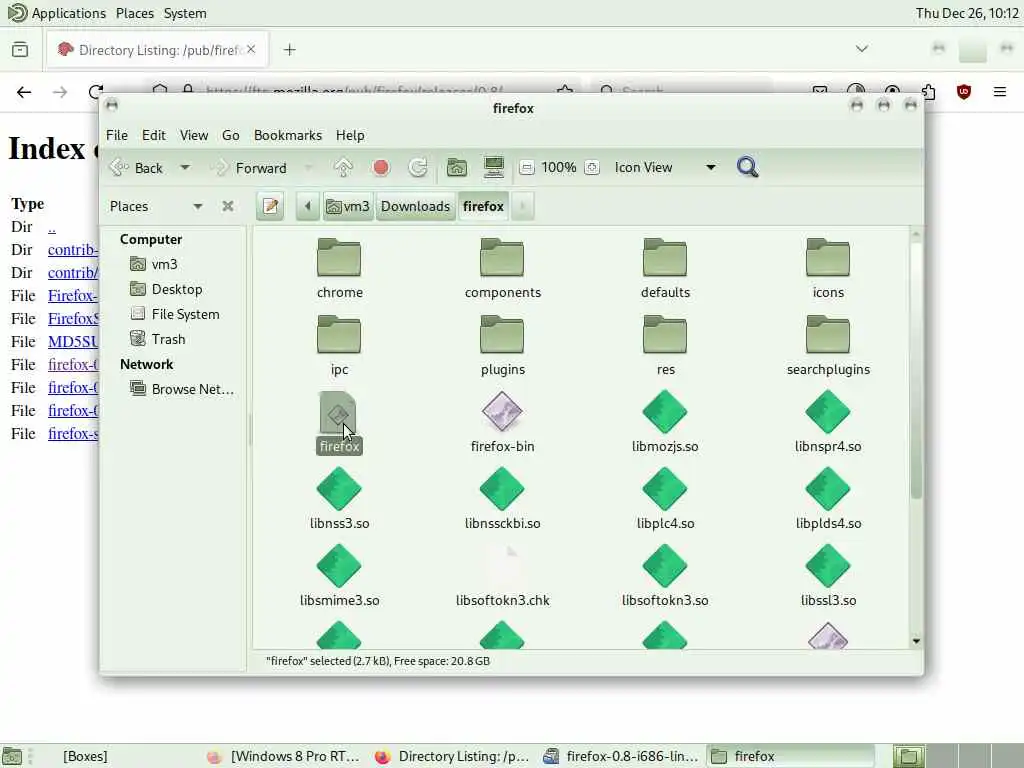The height and width of the screenshot is (768, 1024).
Task: Select the libplc4.so file
Action: point(665,499)
